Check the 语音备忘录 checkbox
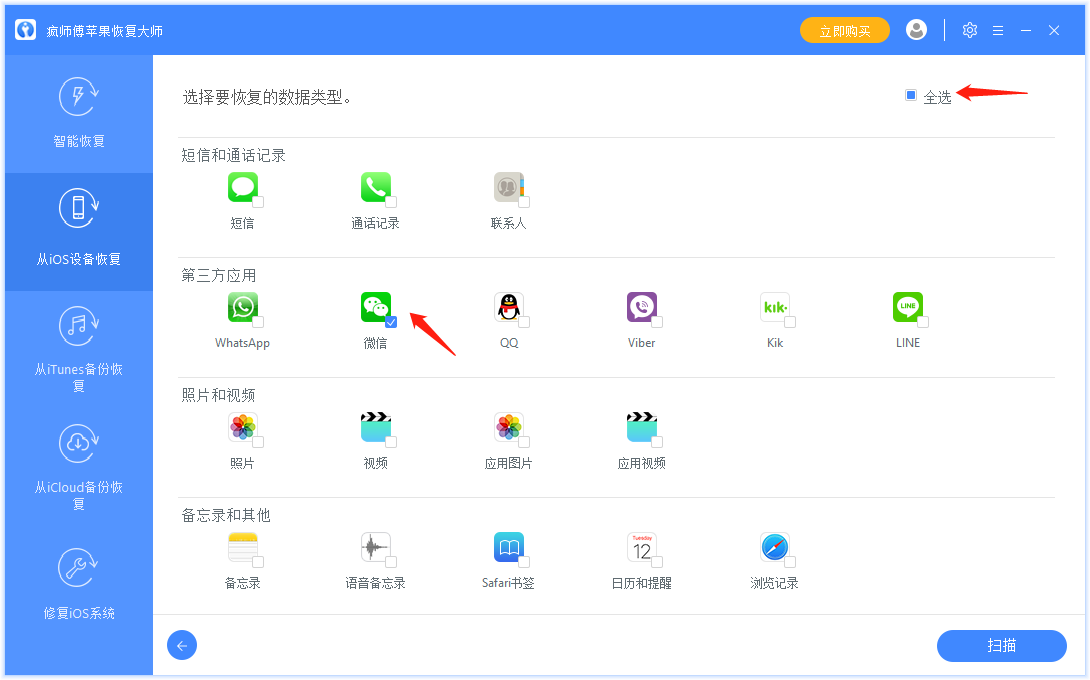The width and height of the screenshot is (1090, 680). pos(391,562)
